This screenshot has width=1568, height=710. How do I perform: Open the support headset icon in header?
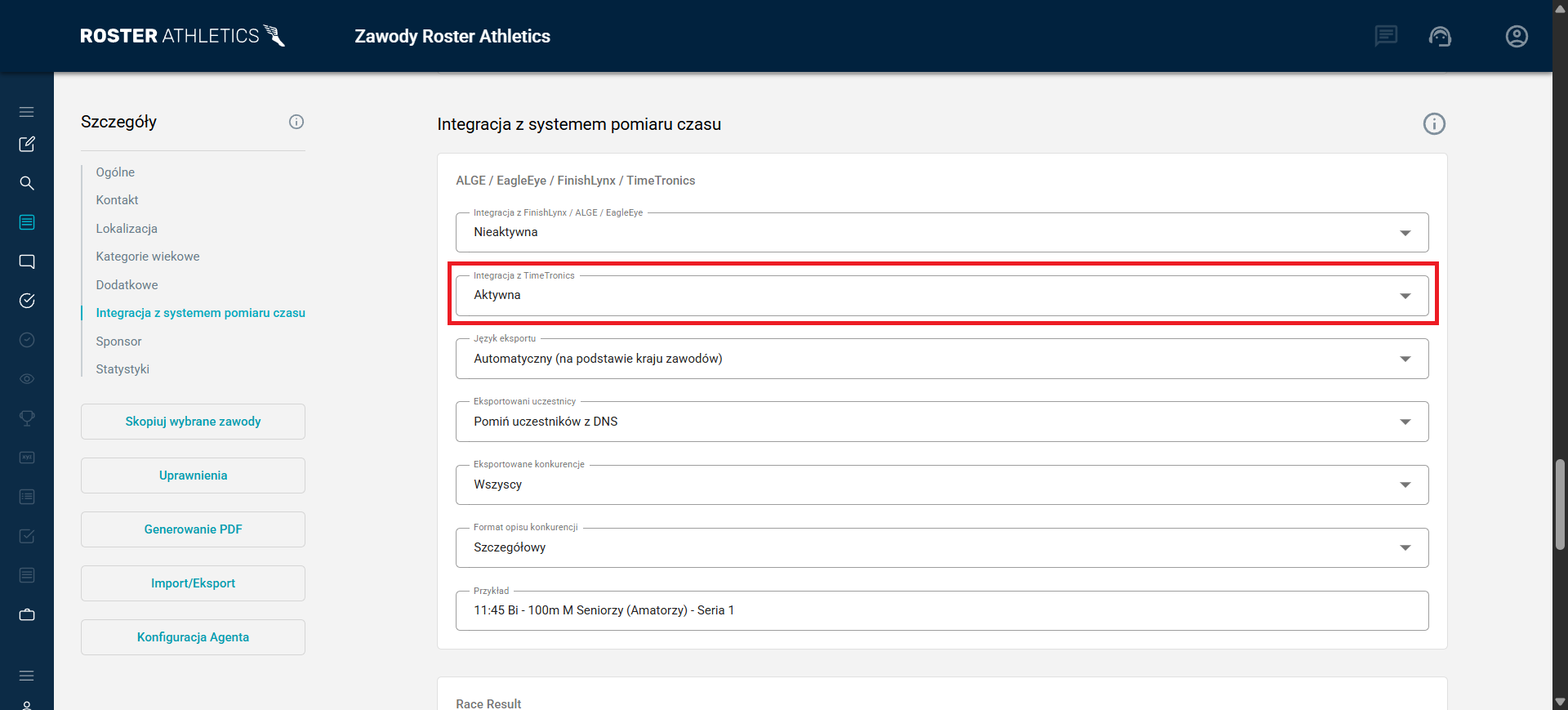1440,36
